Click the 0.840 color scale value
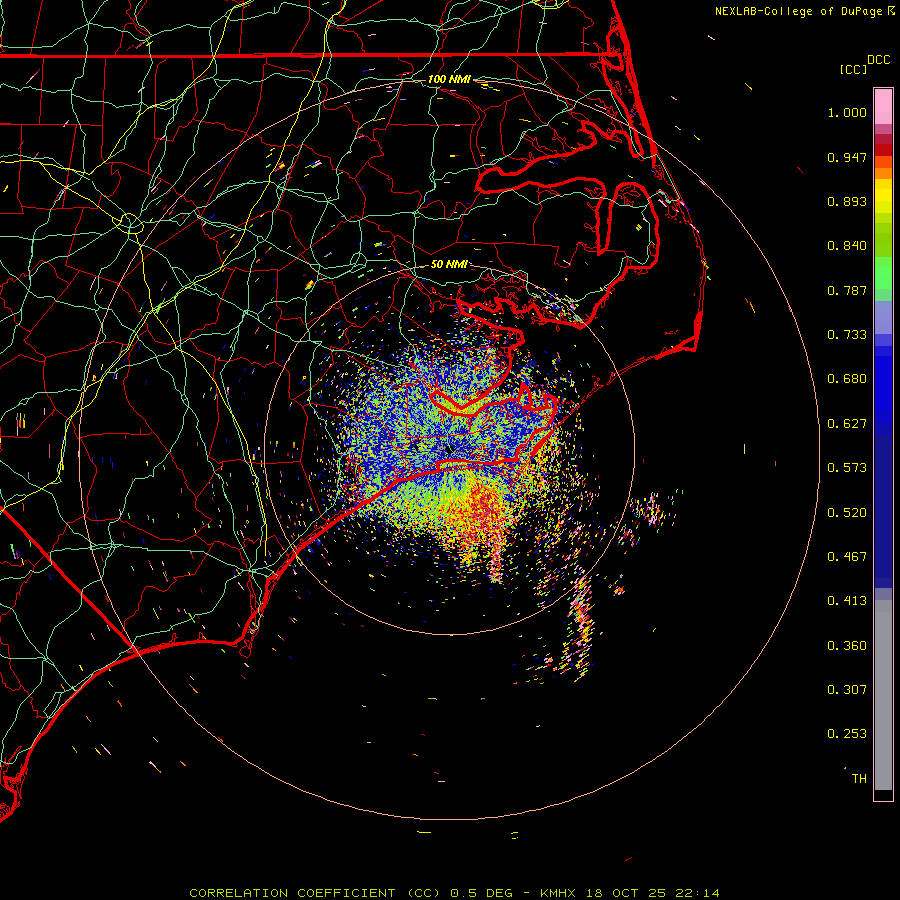Image resolution: width=900 pixels, height=900 pixels. click(x=847, y=246)
